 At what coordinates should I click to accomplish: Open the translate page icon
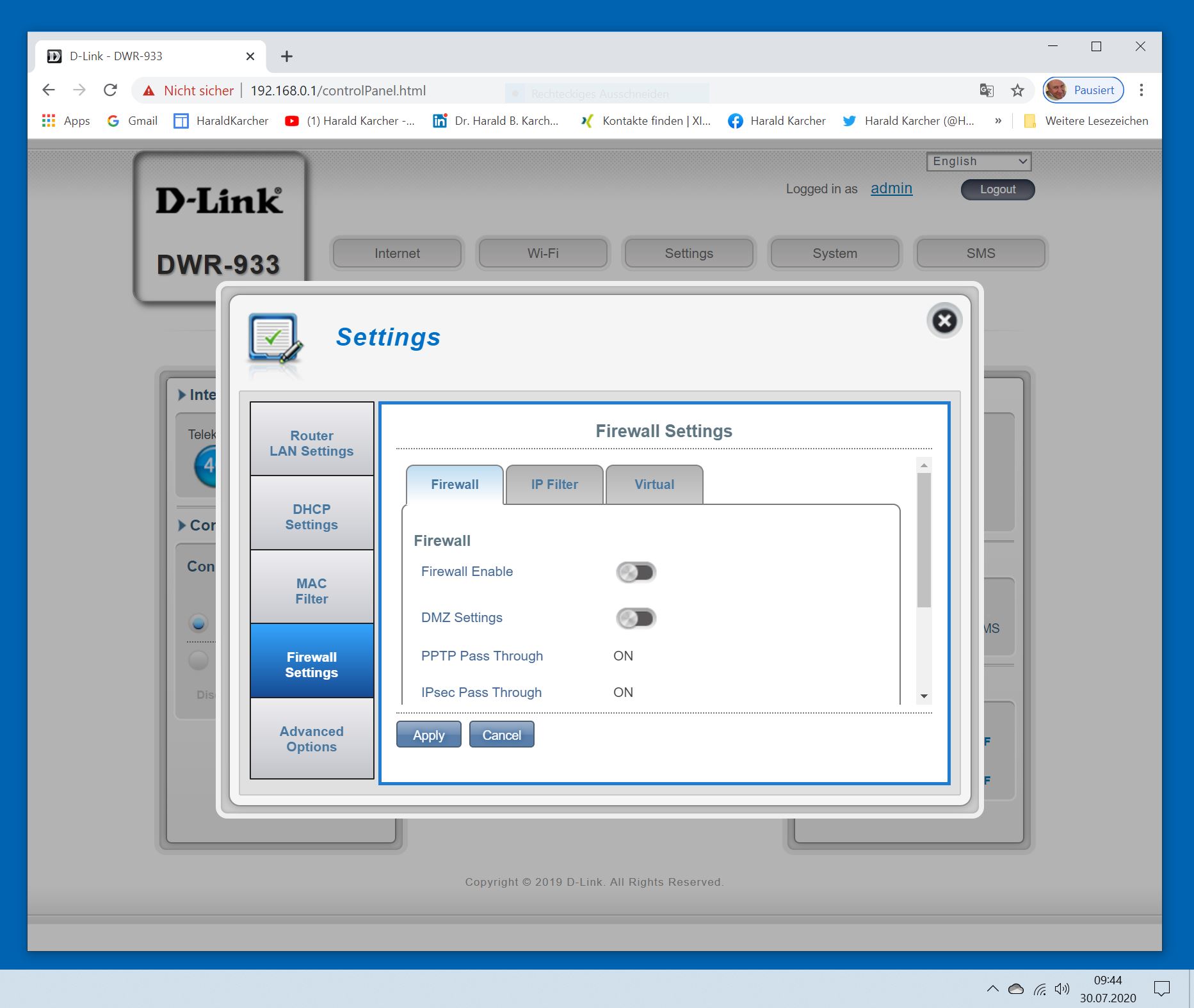[x=987, y=90]
